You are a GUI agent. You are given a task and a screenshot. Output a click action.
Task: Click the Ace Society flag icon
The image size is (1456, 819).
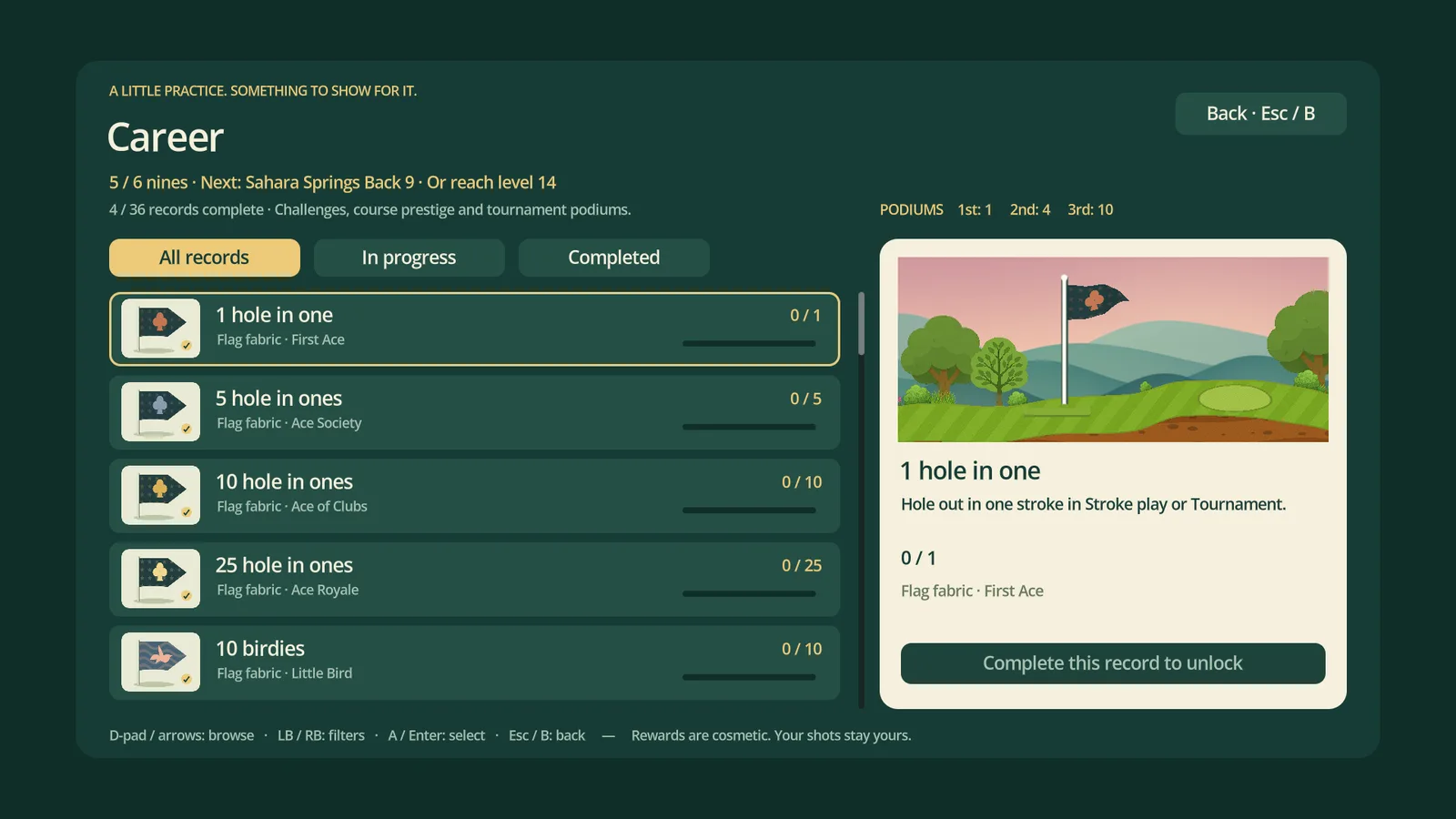(x=160, y=412)
